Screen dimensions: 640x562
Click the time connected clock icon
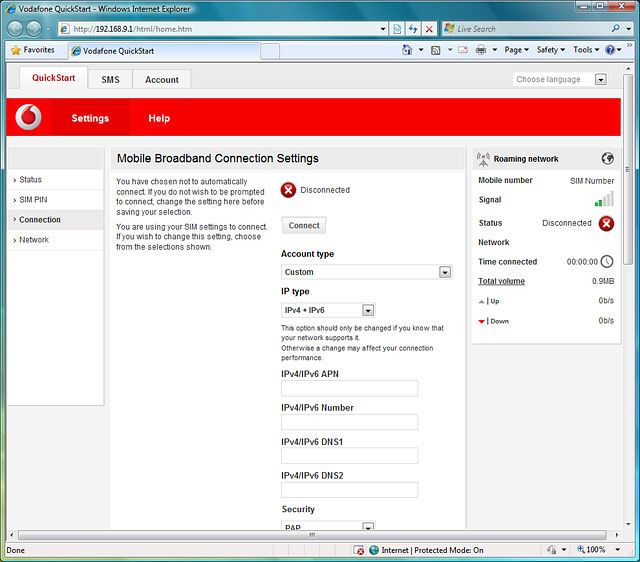pos(606,262)
